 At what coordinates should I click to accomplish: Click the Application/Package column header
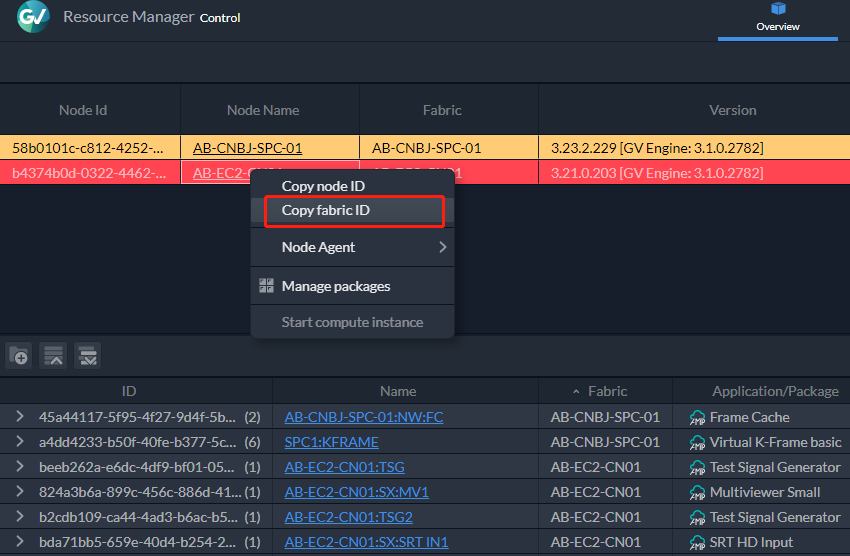coord(775,391)
